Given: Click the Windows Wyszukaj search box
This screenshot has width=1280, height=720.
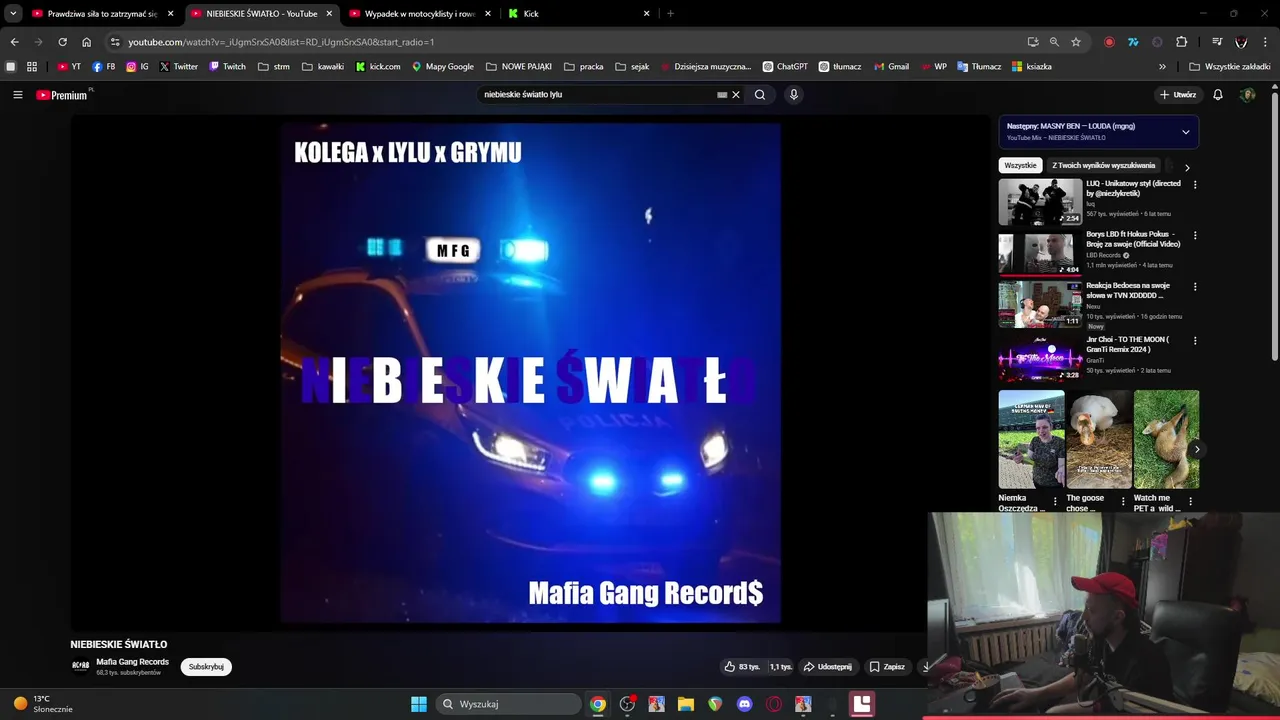Looking at the screenshot, I should 507,704.
